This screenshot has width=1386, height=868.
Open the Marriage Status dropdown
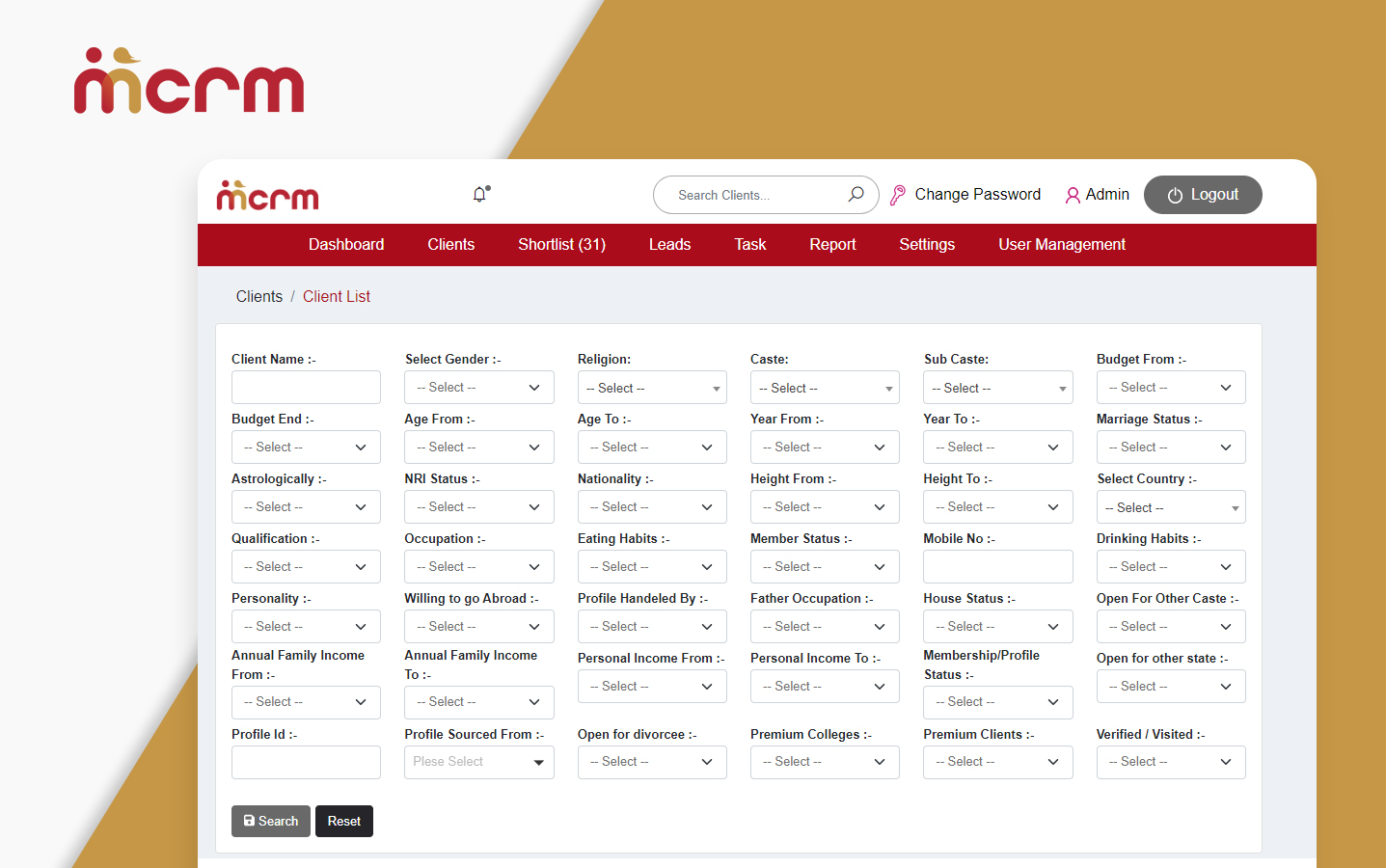tap(1171, 448)
